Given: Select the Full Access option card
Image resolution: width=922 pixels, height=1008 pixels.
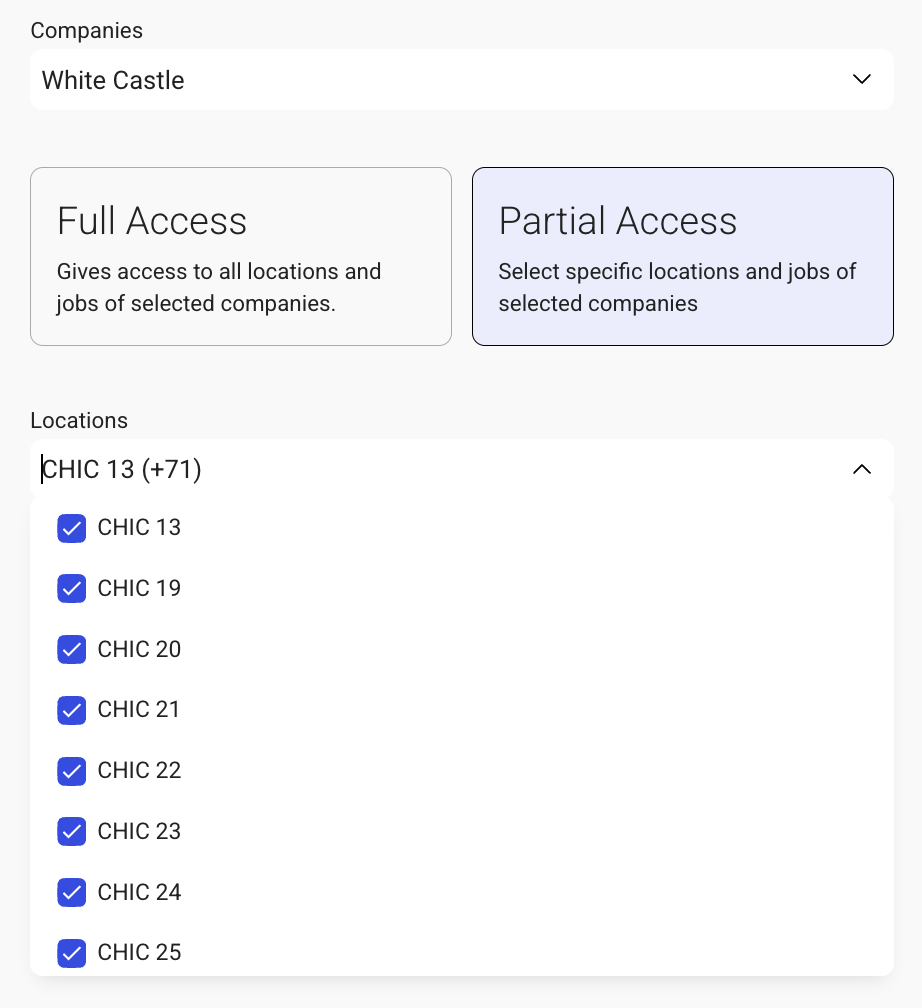Looking at the screenshot, I should coord(241,256).
